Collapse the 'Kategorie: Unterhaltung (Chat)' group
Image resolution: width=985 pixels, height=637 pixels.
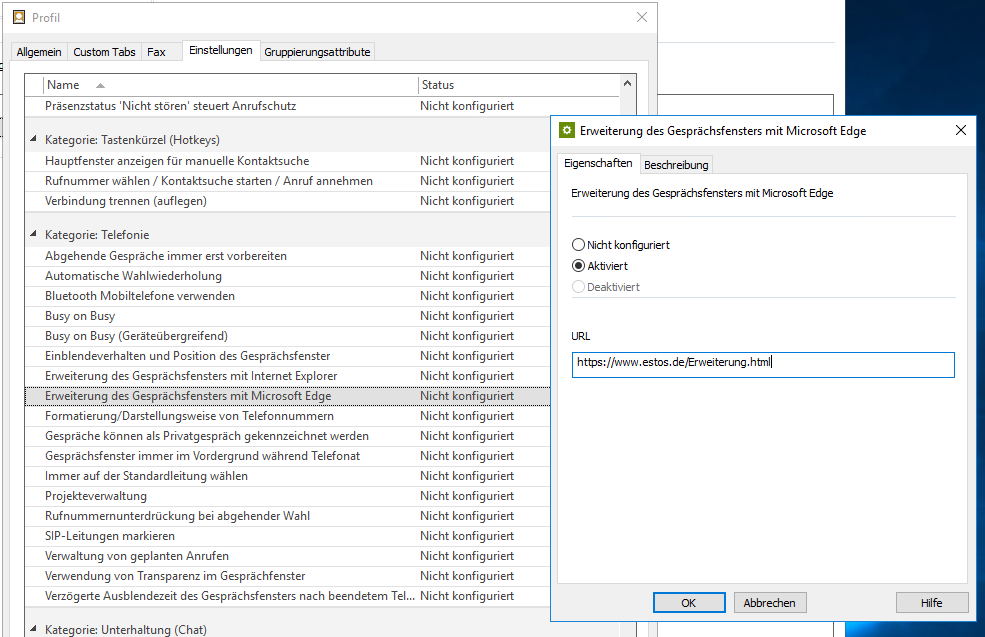pos(34,629)
